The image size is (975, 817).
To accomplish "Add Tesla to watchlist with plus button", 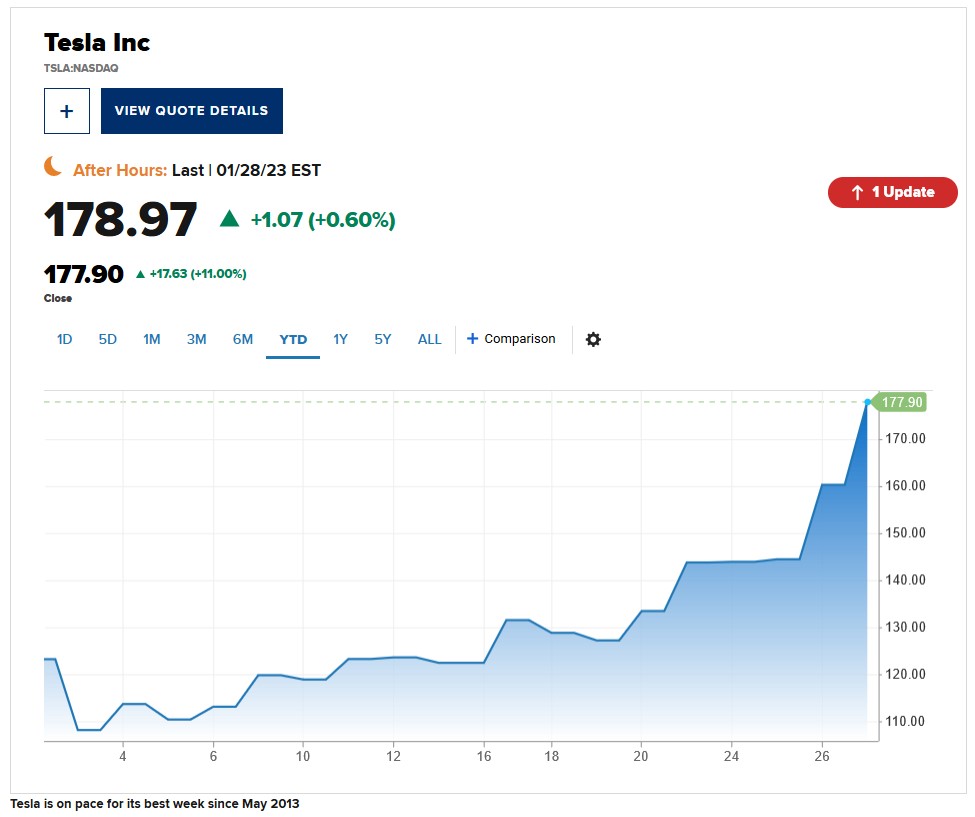I will click(67, 111).
